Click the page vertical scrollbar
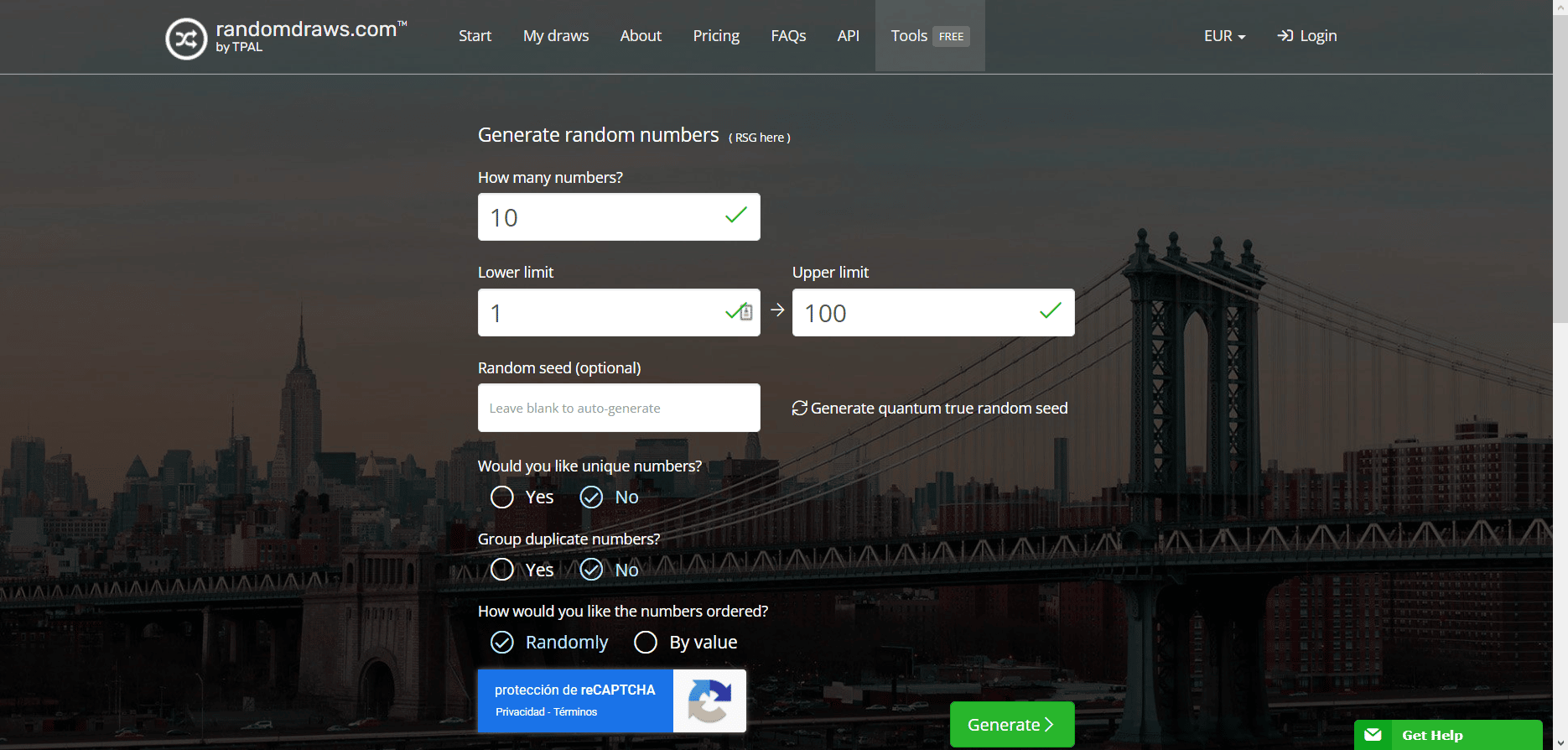This screenshot has height=750, width=1568. coord(1560,168)
